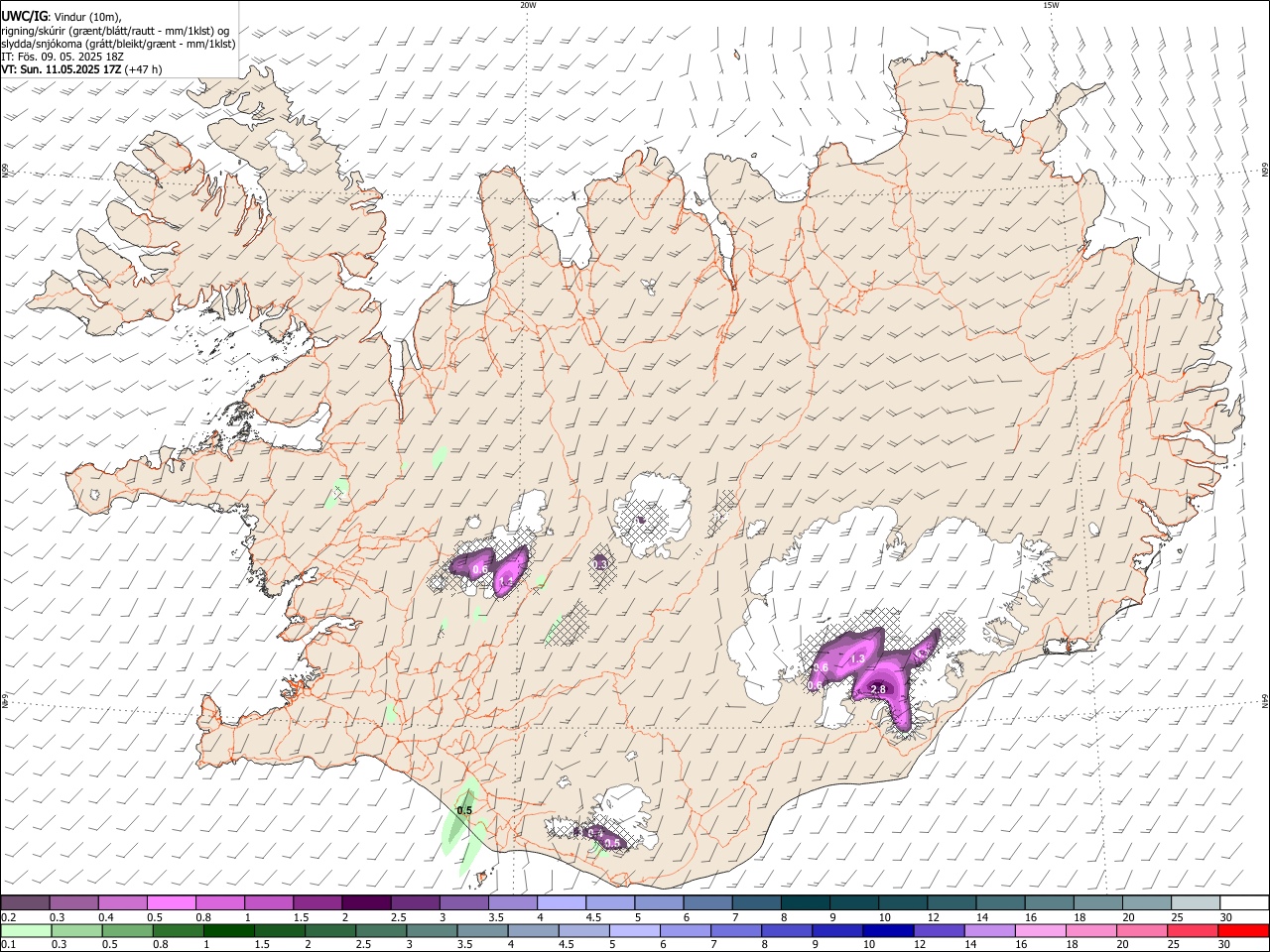Click the 'rigning/skúrir' legend description line
Screen dimensions: 1270x952
pos(115,30)
